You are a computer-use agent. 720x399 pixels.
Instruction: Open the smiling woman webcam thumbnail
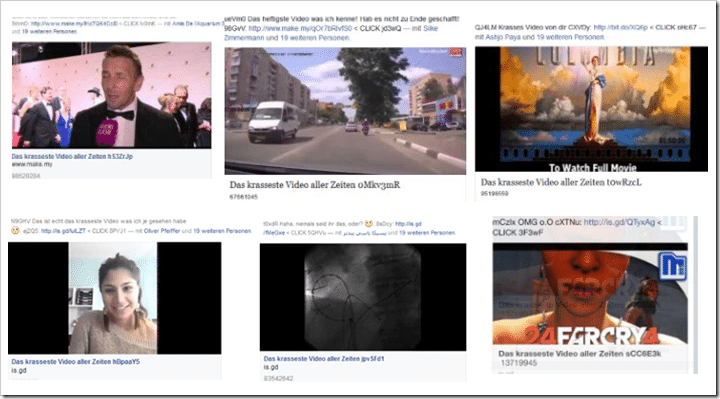click(114, 298)
